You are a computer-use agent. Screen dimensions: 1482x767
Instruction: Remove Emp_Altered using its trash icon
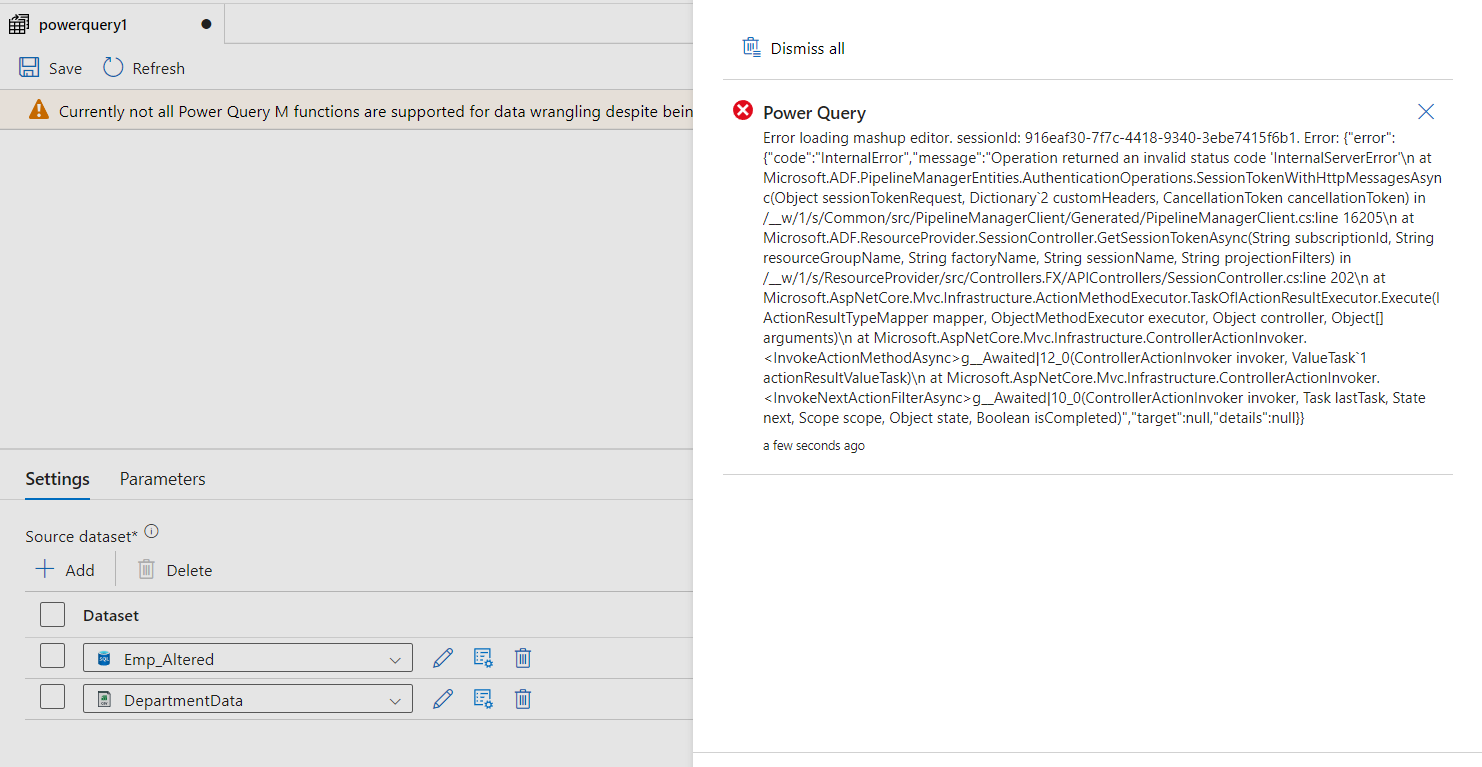point(522,658)
